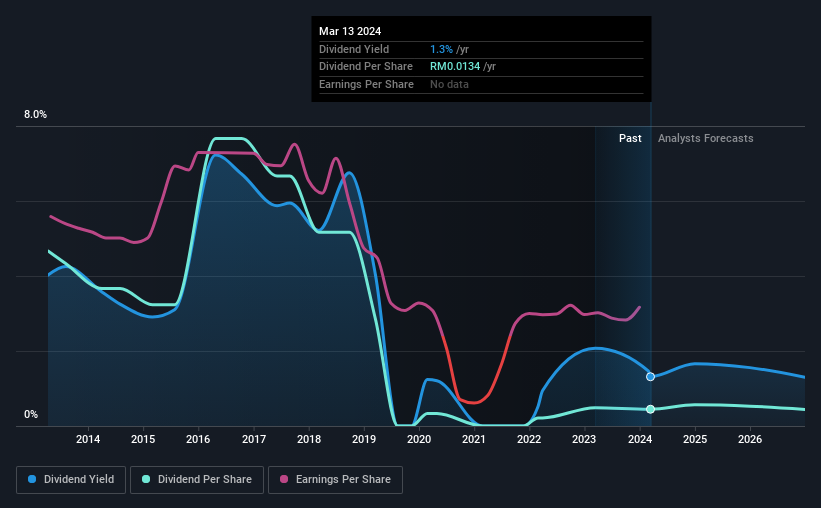Click the 1.3% dividend yield tooltip value

[441, 49]
